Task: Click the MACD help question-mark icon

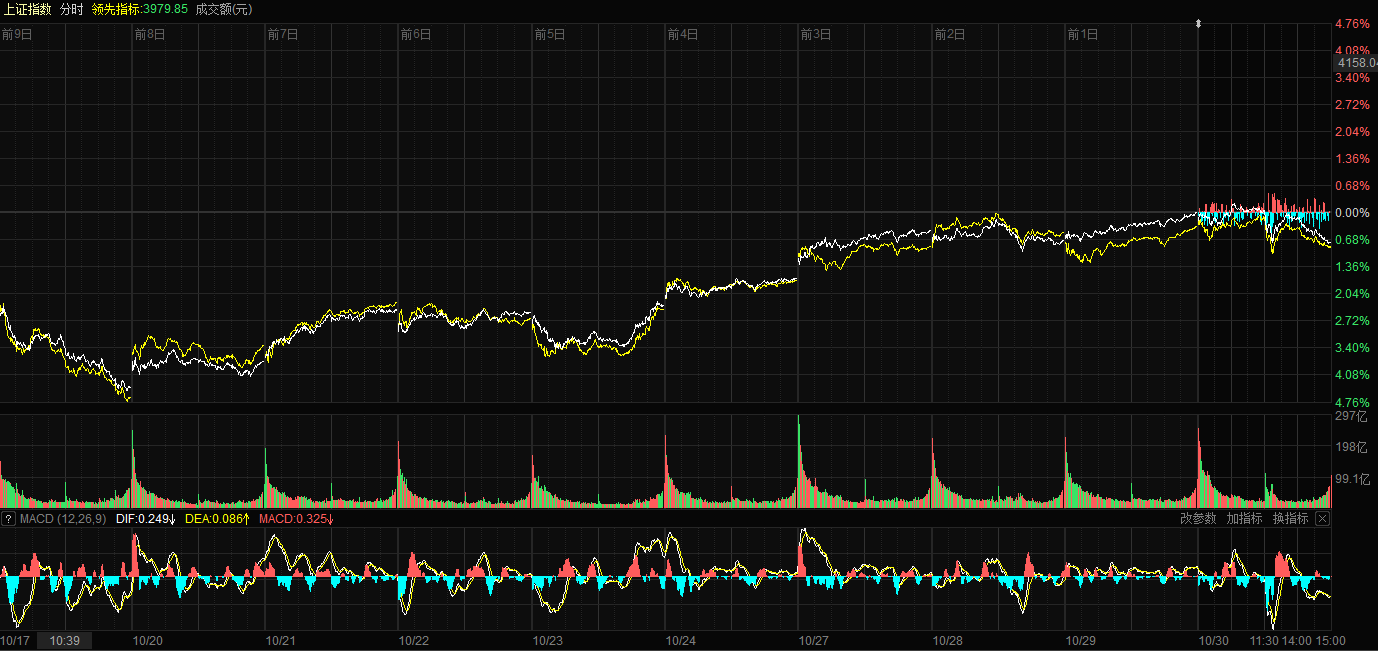Action: 9,519
